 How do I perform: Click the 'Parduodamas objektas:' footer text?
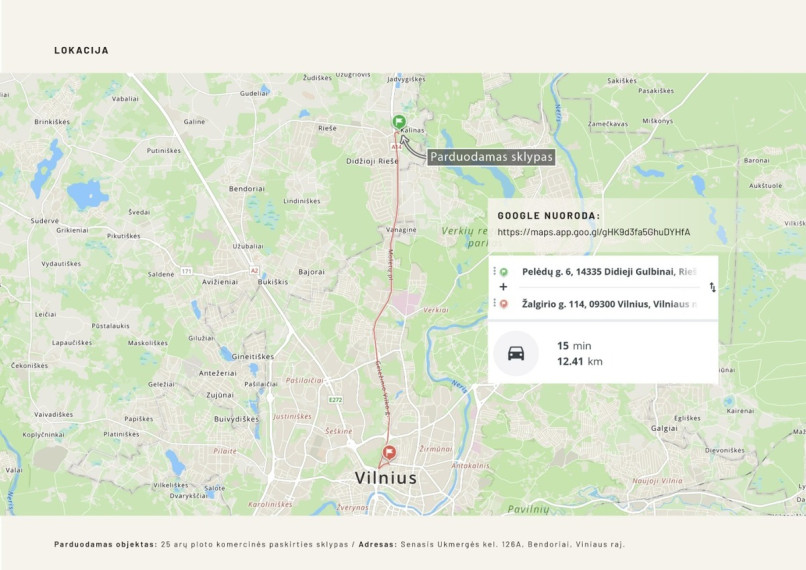[105, 544]
